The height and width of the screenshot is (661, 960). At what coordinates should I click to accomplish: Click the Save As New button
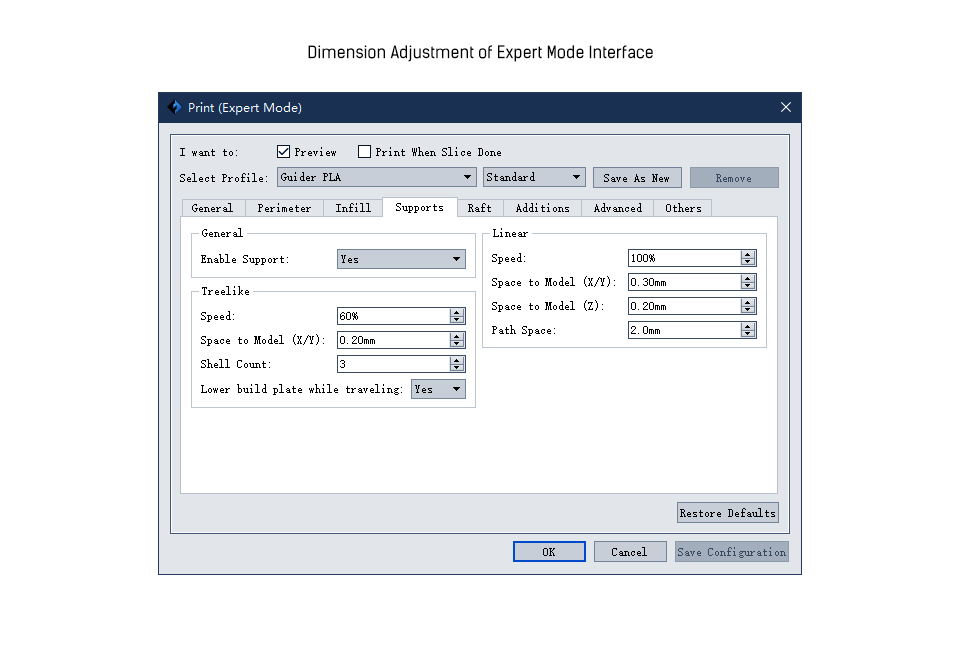[x=637, y=178]
